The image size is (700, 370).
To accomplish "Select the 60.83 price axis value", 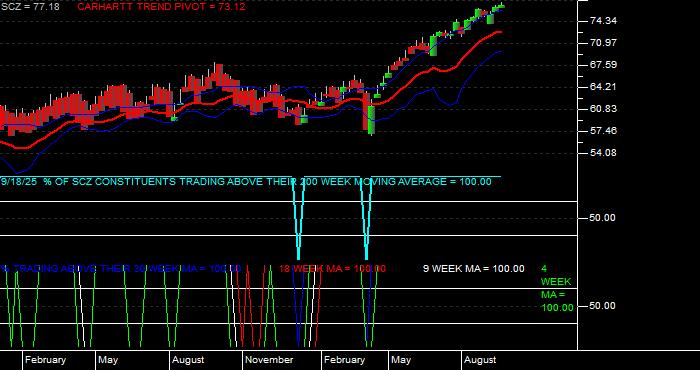I will point(604,109).
